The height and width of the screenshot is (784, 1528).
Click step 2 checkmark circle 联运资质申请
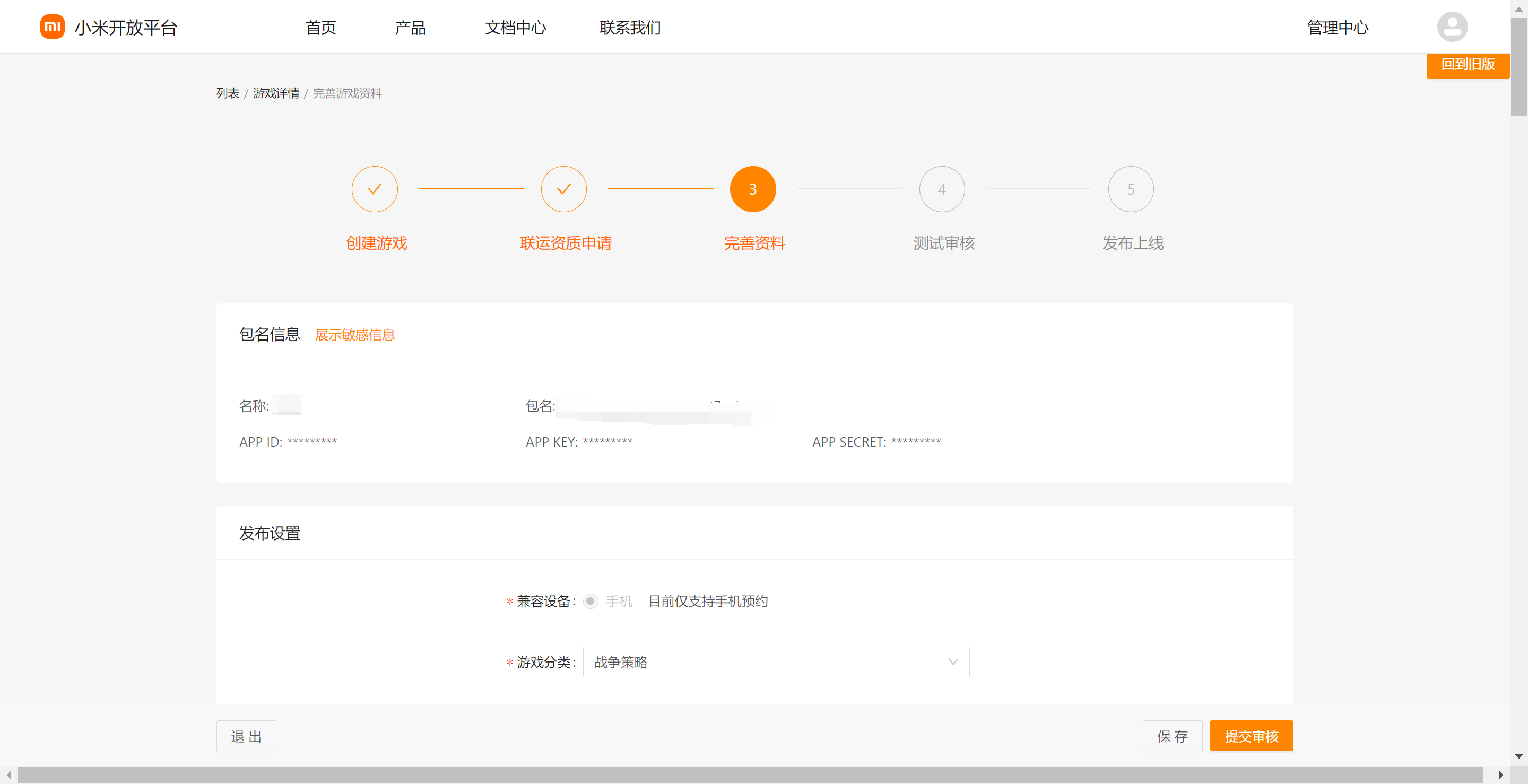click(563, 189)
